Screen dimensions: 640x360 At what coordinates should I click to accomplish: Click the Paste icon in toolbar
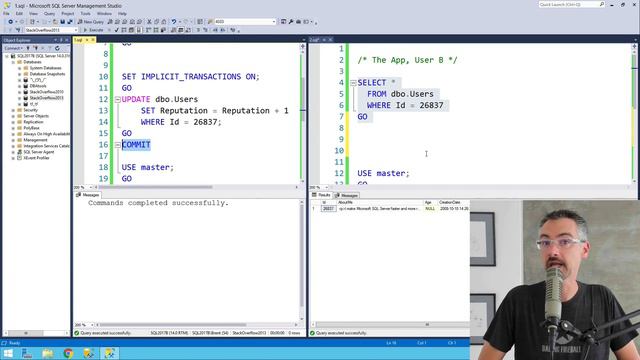point(164,22)
